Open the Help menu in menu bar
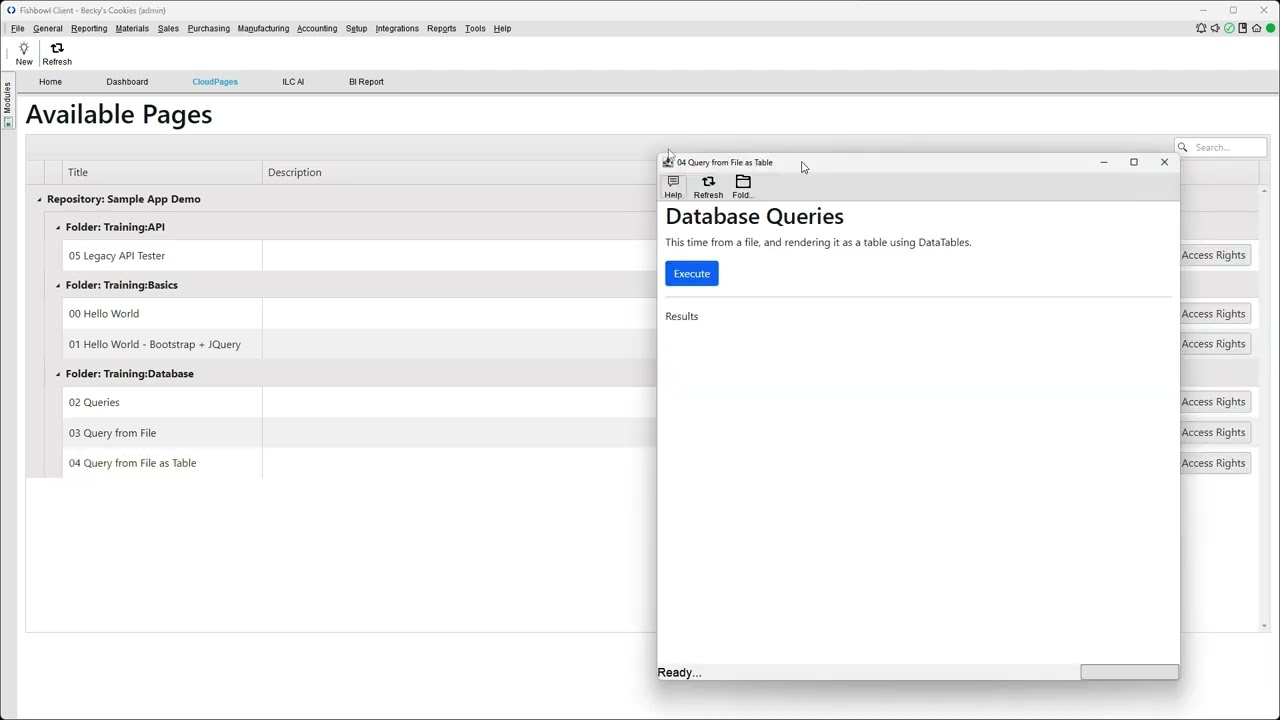Viewport: 1280px width, 720px height. click(x=502, y=28)
